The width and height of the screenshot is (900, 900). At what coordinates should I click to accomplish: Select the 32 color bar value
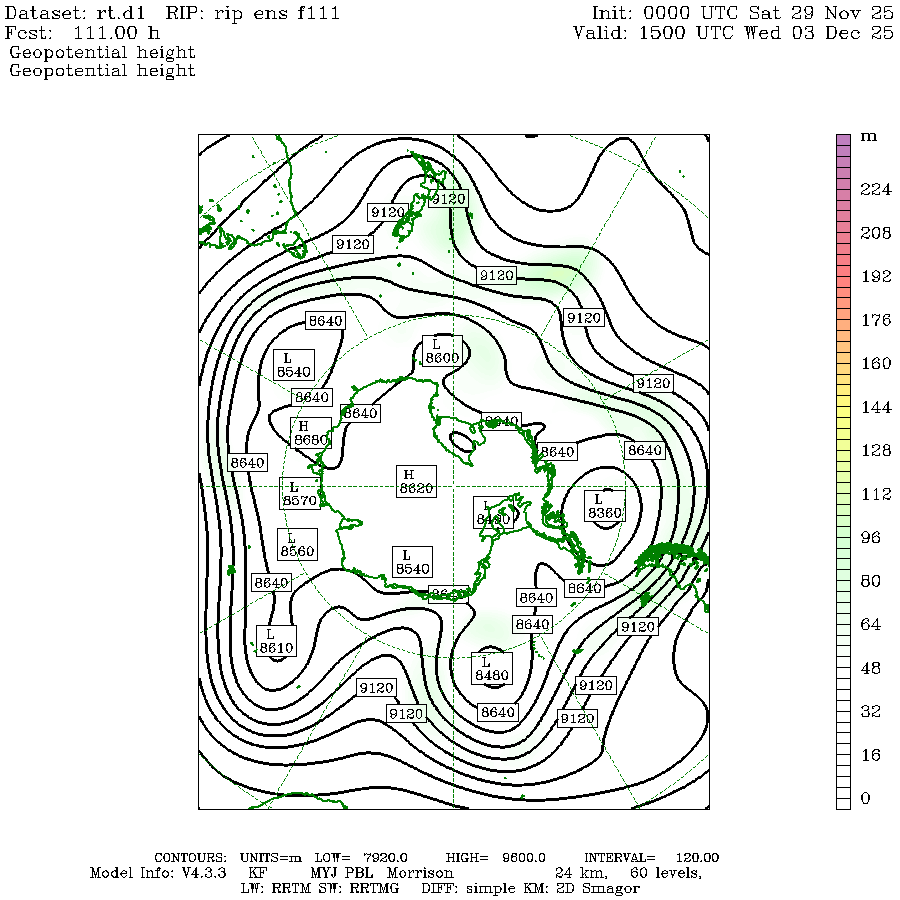coord(870,711)
